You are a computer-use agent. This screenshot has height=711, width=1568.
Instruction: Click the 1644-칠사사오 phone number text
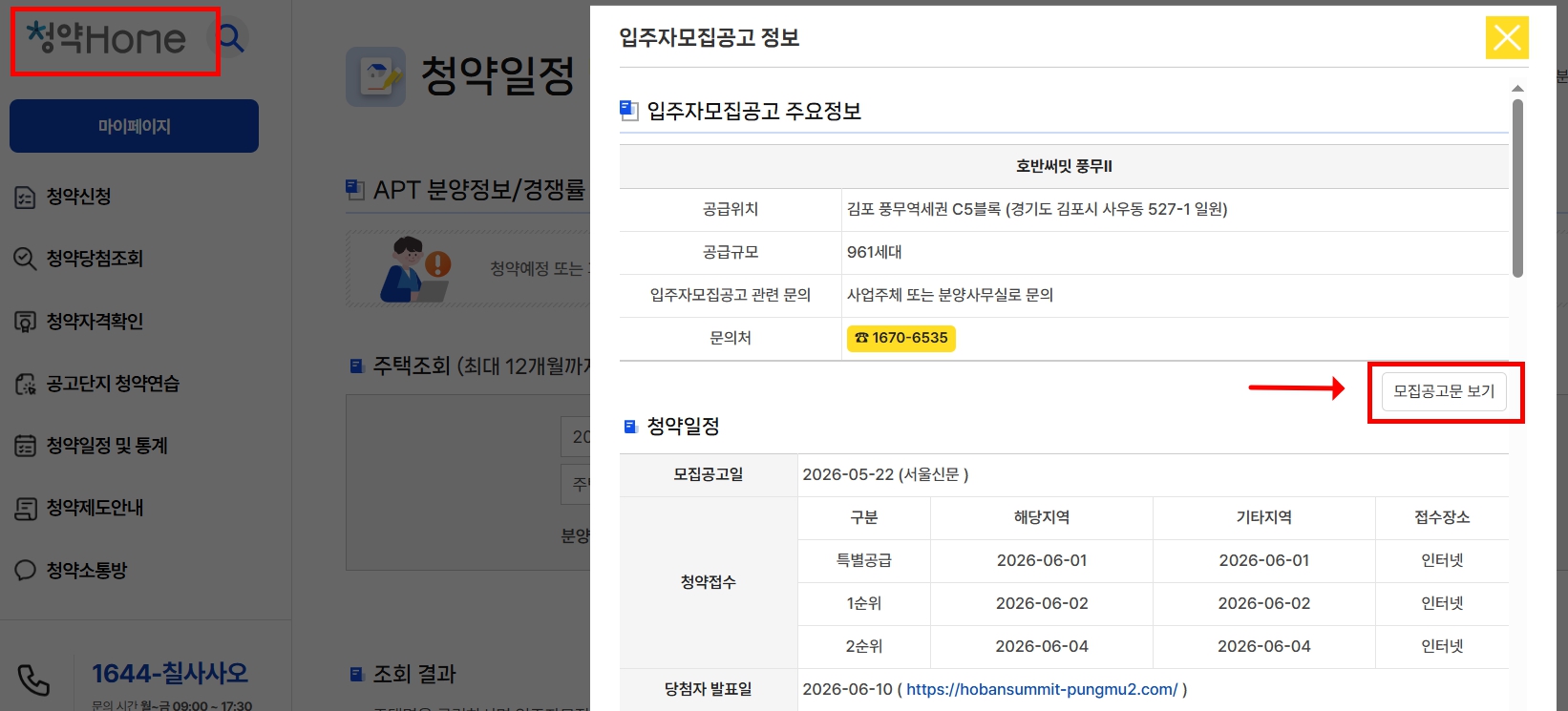tap(170, 674)
